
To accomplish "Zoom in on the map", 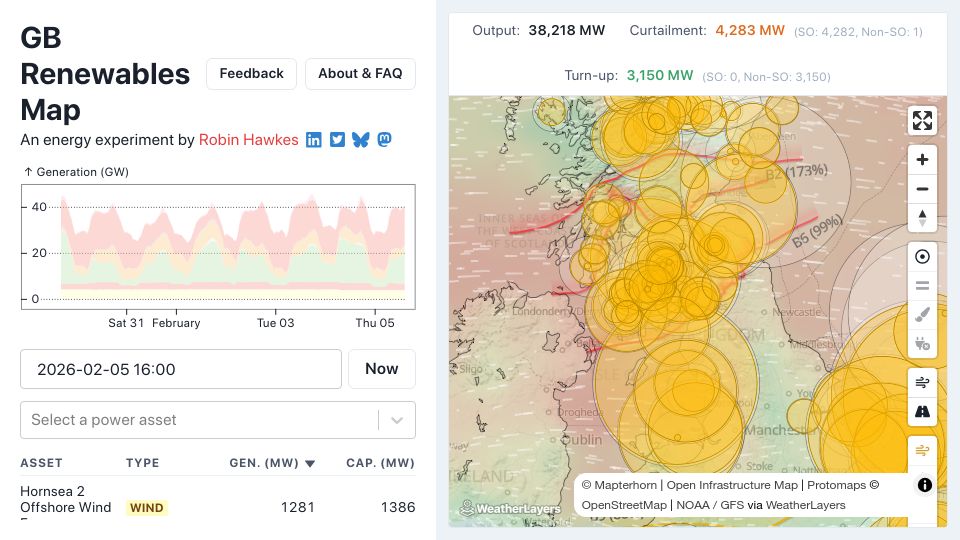I will 922,160.
